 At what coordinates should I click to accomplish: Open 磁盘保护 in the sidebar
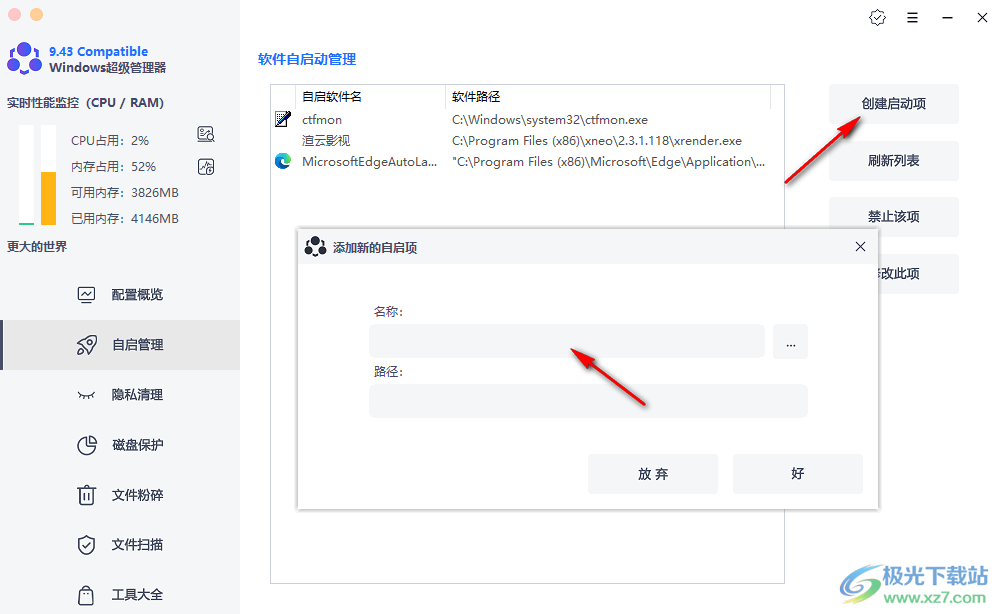(121, 445)
